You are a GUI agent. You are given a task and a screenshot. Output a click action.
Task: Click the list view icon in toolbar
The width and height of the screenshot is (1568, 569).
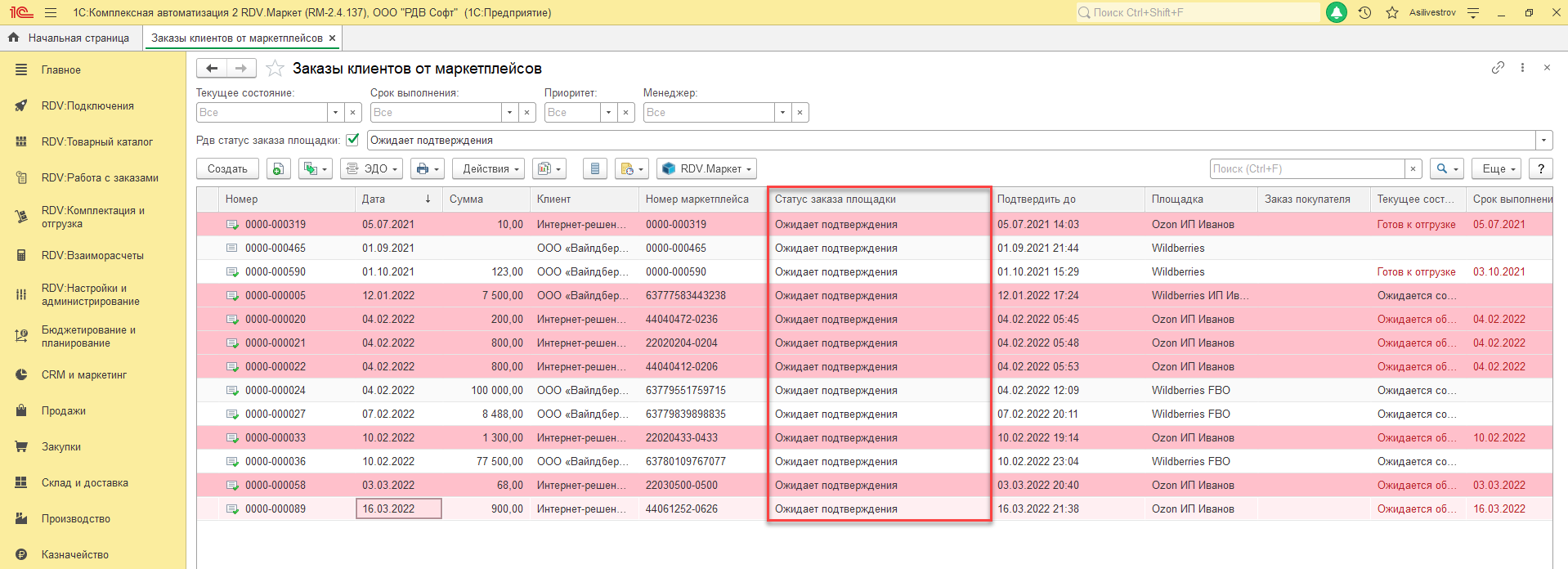click(x=594, y=168)
